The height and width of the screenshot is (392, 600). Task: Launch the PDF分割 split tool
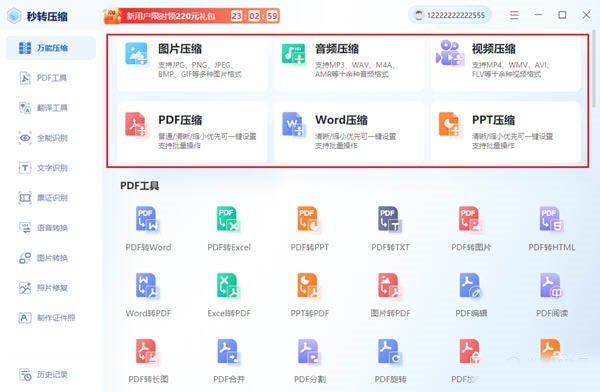click(310, 361)
